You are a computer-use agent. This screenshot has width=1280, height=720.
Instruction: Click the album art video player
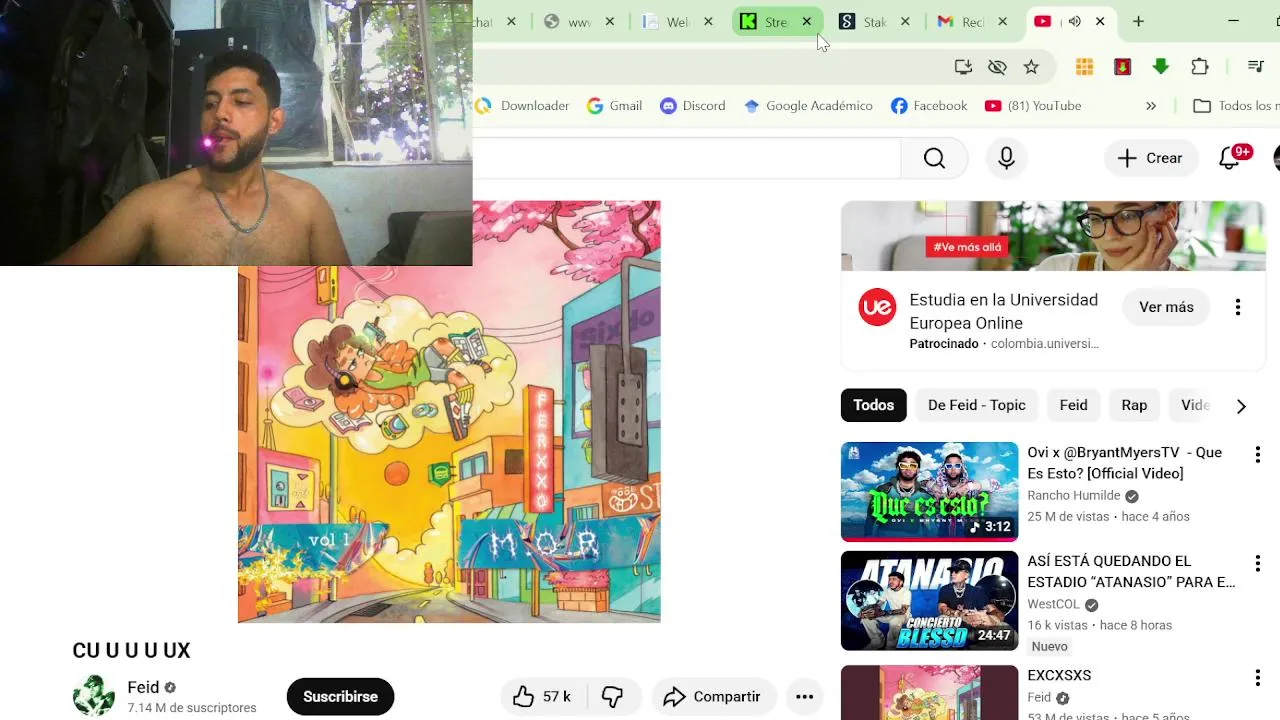coord(449,412)
